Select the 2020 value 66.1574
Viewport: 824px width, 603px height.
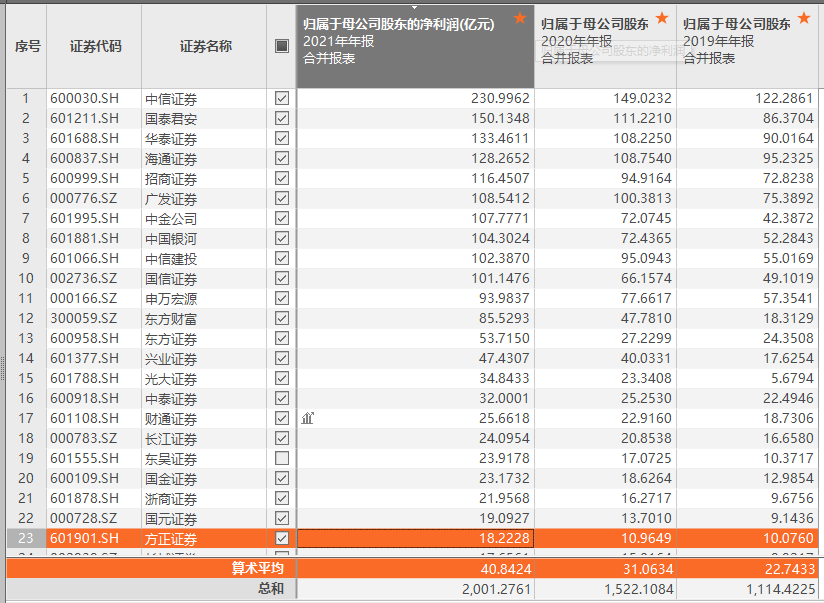pyautogui.click(x=646, y=278)
